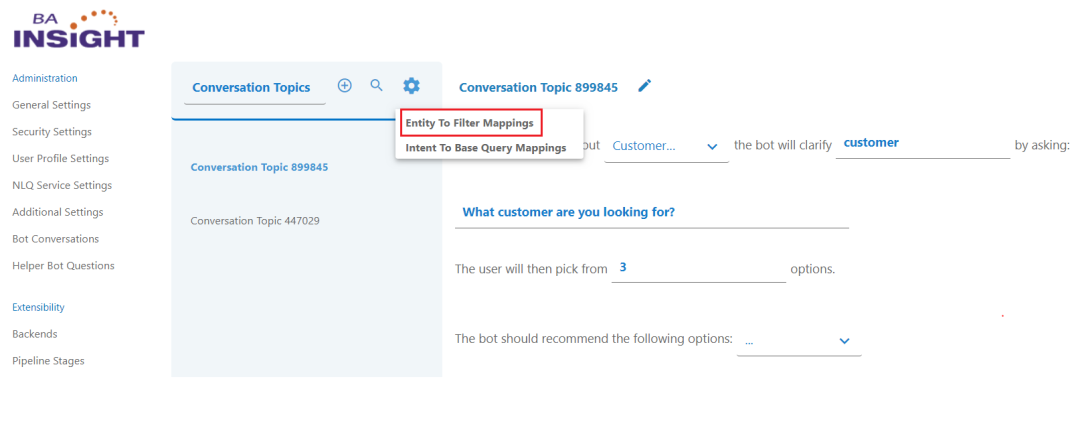Select Entity To Filter Mappings menu item

[x=469, y=123]
